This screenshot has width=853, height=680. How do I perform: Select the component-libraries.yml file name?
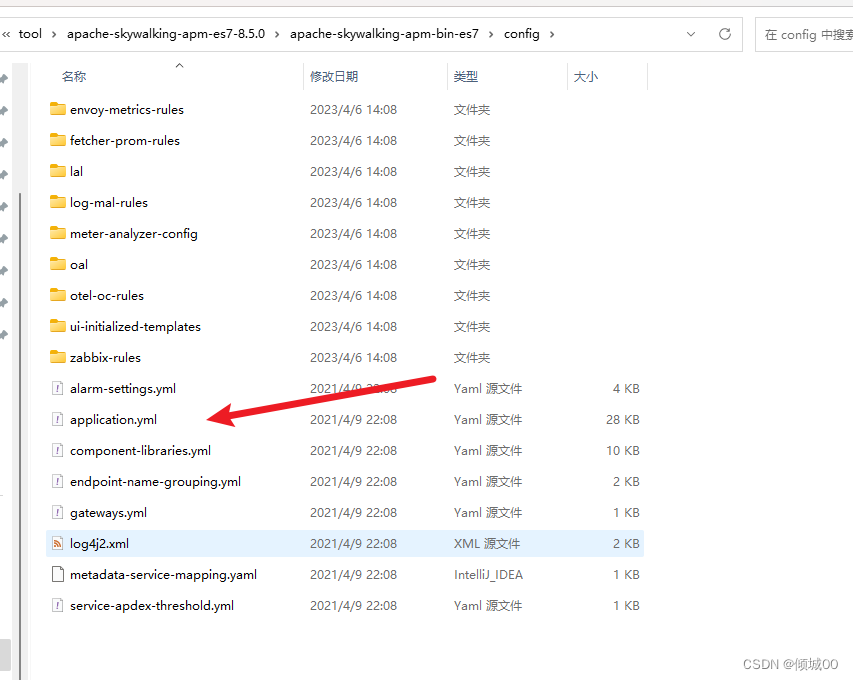[x=140, y=450]
